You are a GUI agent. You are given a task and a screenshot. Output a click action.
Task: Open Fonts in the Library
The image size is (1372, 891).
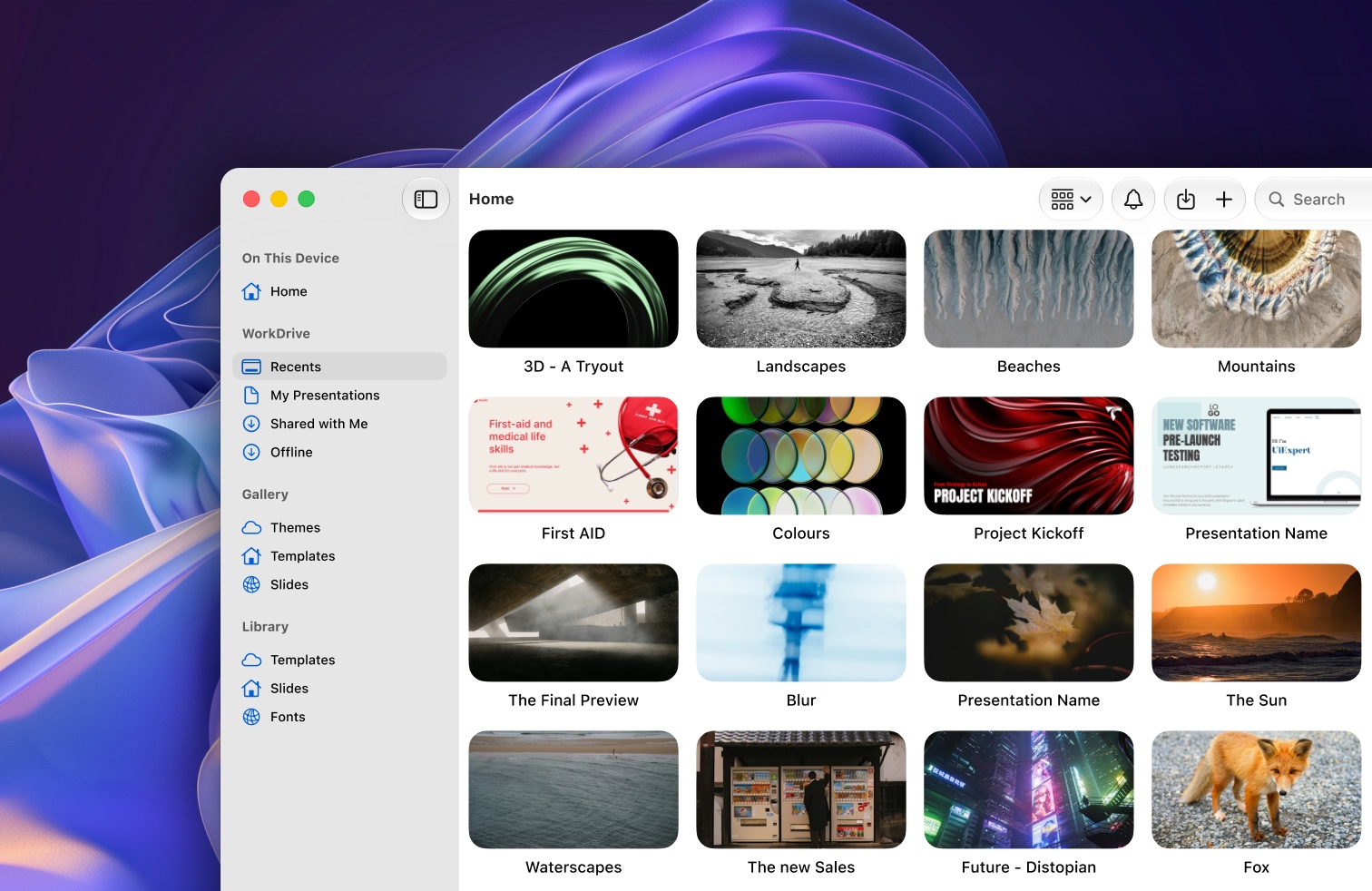pos(339,717)
